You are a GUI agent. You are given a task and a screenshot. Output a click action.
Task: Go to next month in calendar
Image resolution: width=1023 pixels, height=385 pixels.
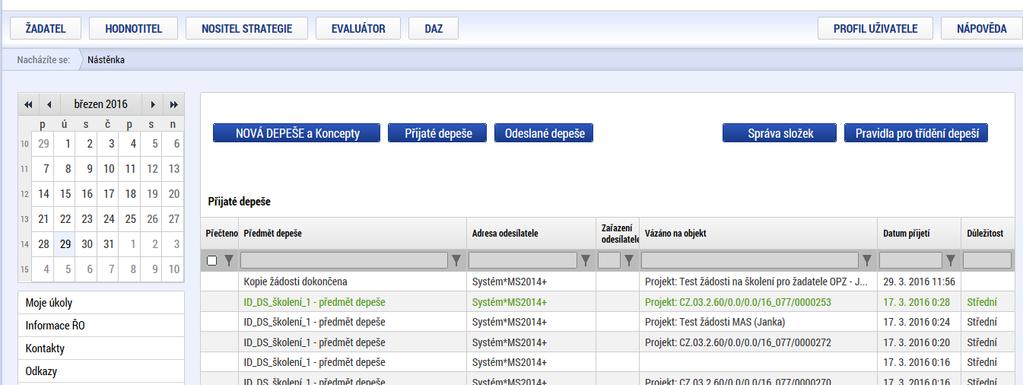tap(153, 104)
